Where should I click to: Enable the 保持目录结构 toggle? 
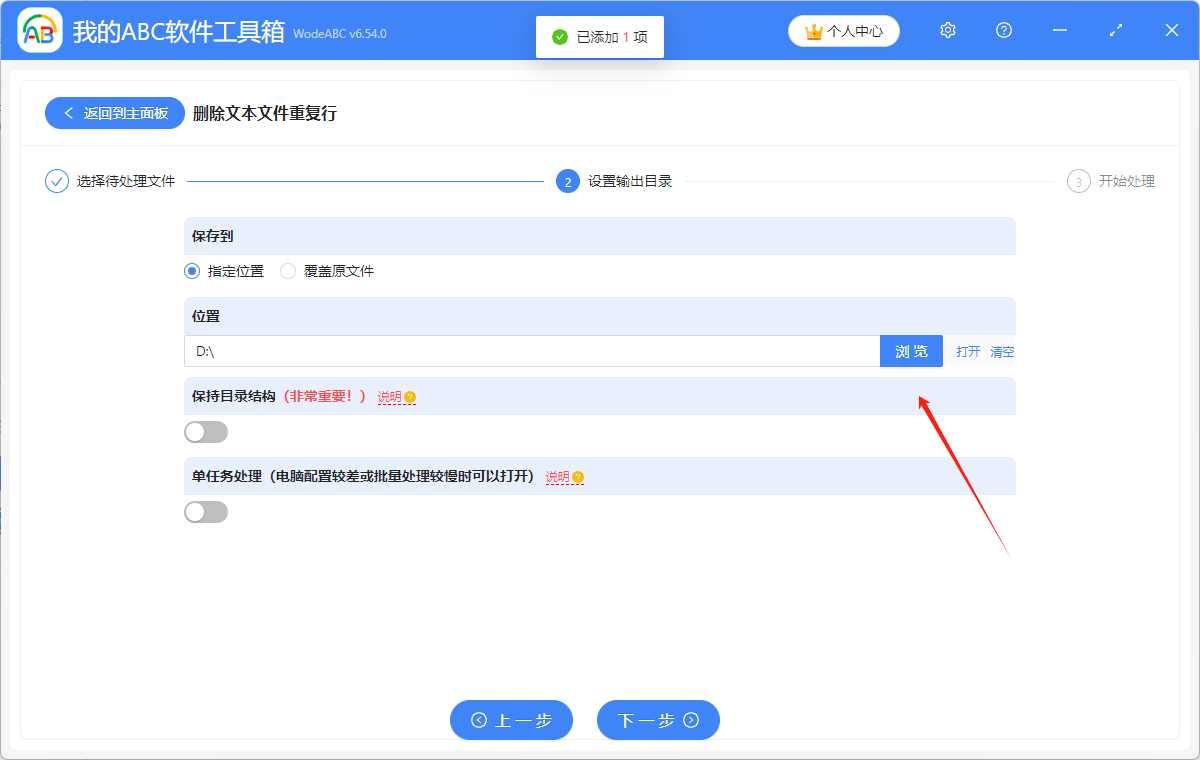coord(206,431)
